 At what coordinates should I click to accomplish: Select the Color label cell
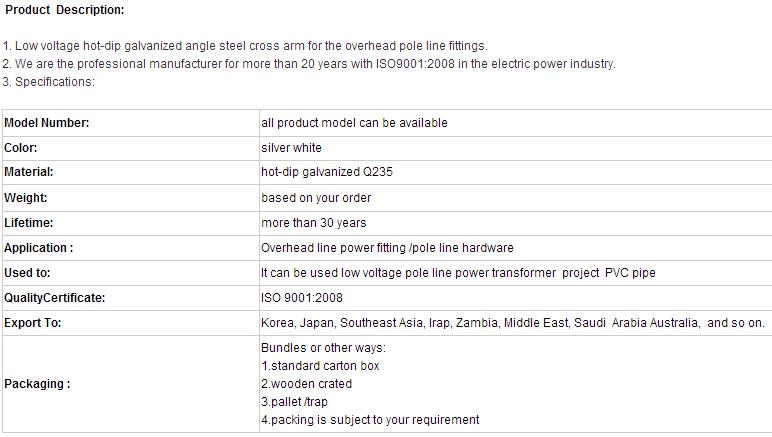tap(131, 148)
